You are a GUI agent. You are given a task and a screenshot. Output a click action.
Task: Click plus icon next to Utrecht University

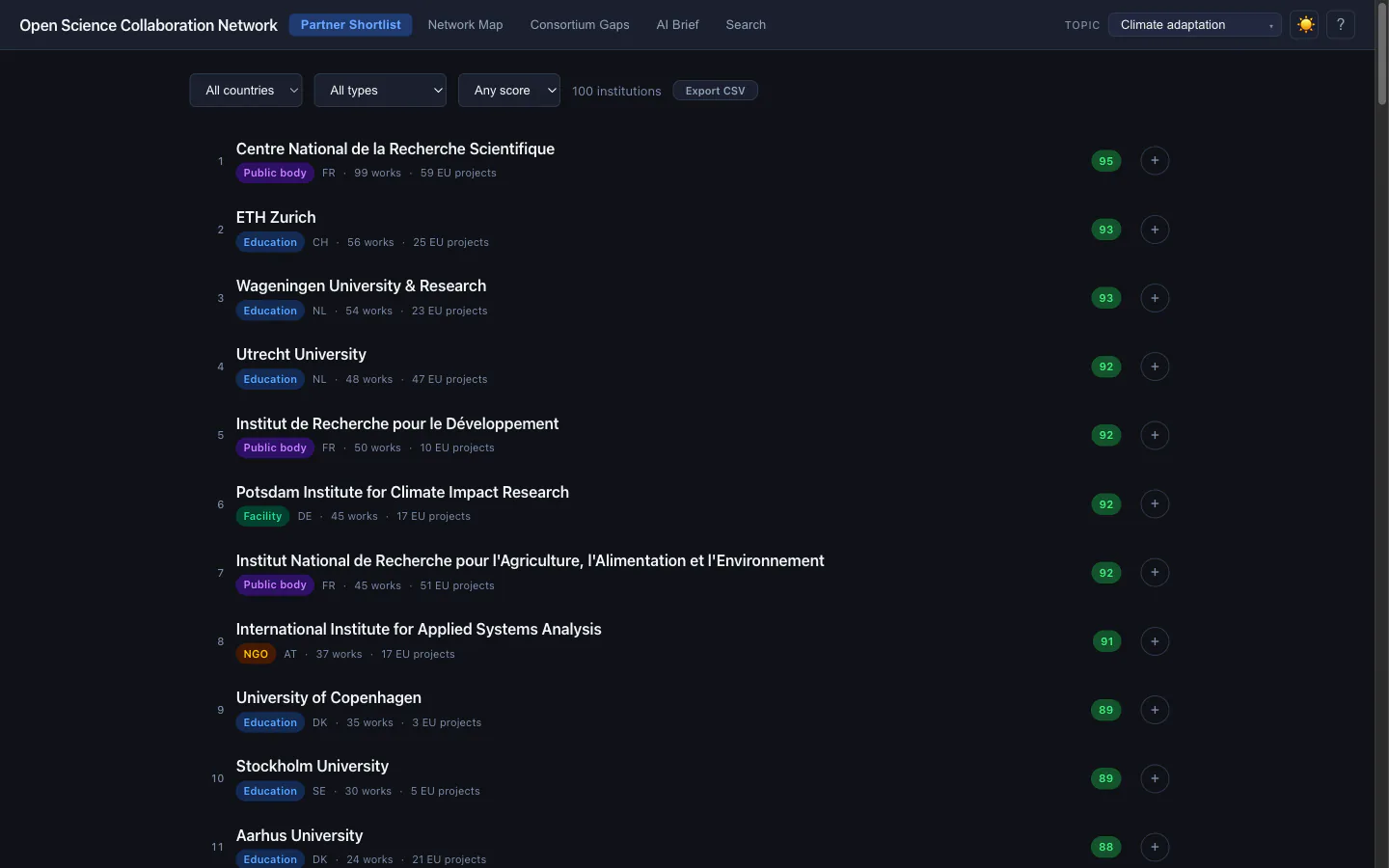coord(1155,366)
